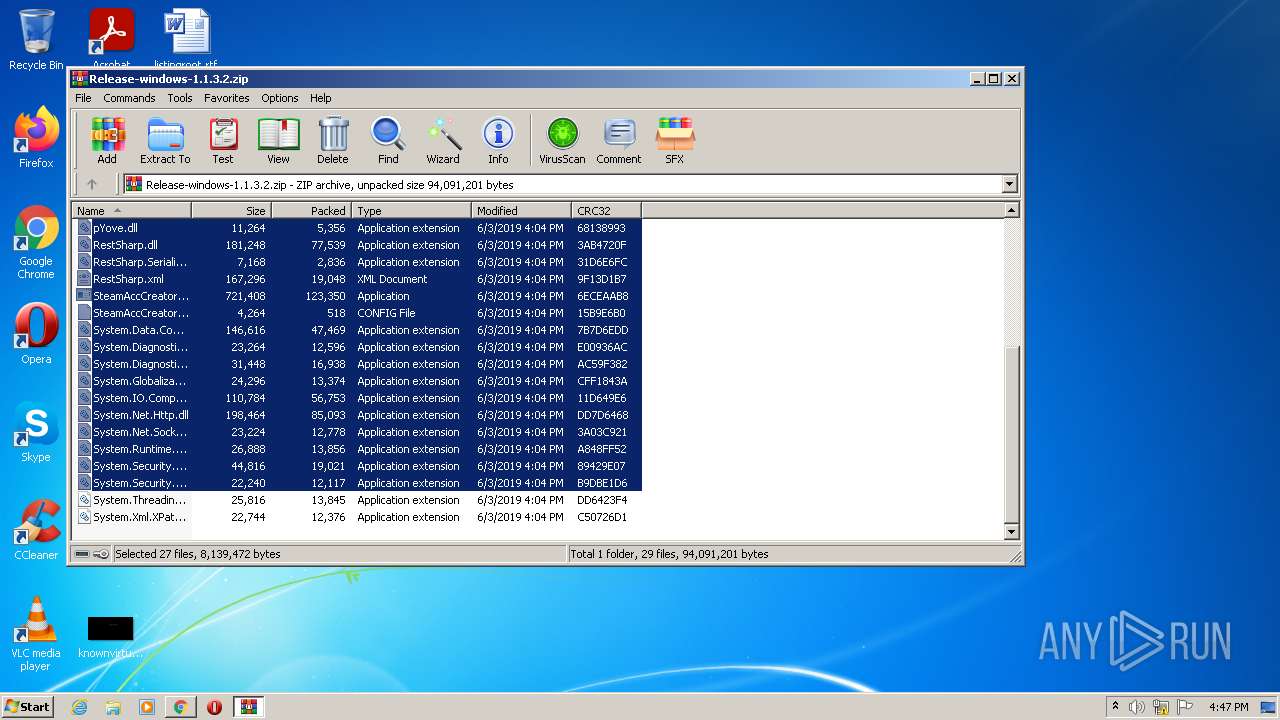Show archive Info

498,140
